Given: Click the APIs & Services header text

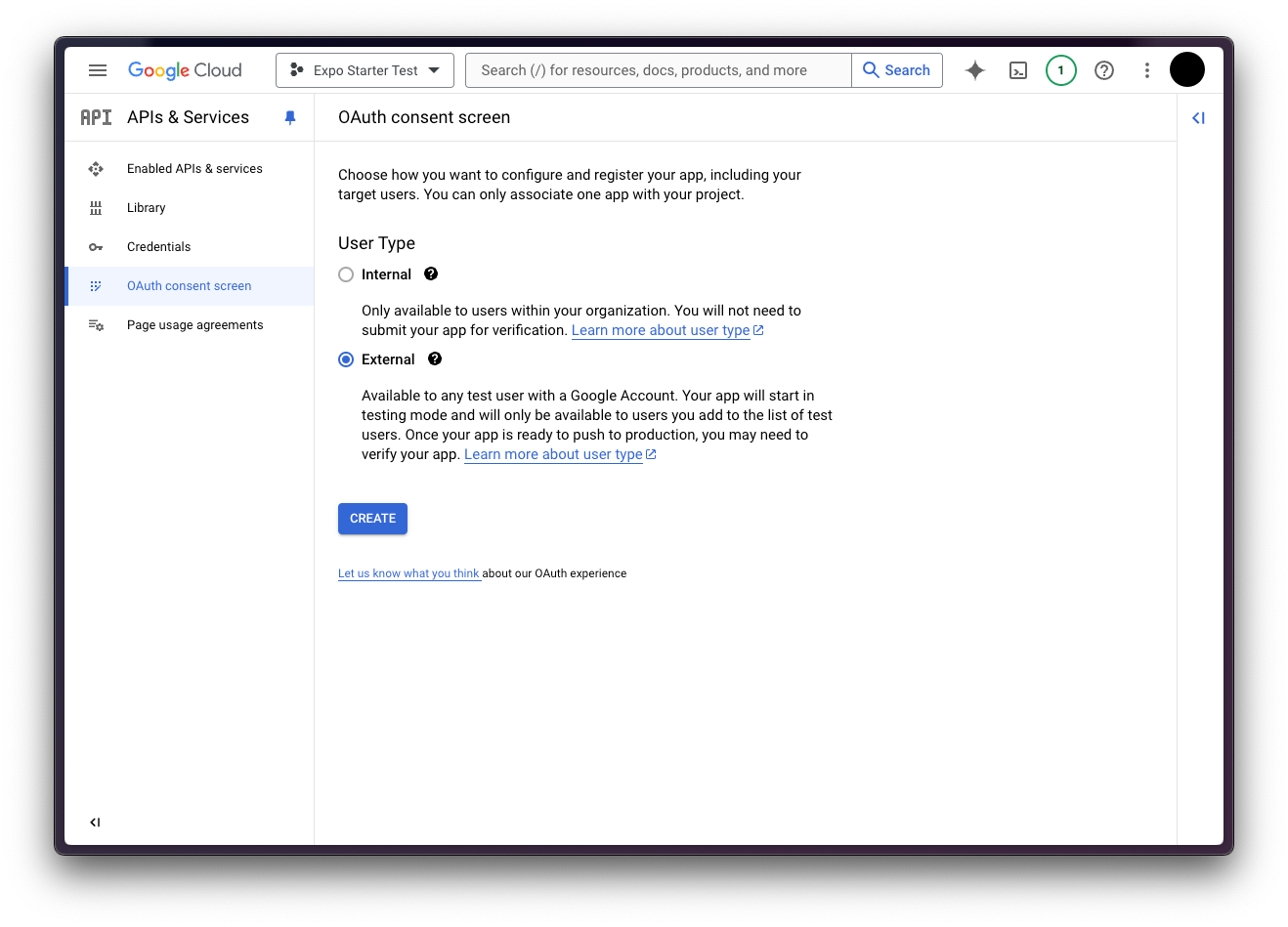Looking at the screenshot, I should (x=188, y=117).
